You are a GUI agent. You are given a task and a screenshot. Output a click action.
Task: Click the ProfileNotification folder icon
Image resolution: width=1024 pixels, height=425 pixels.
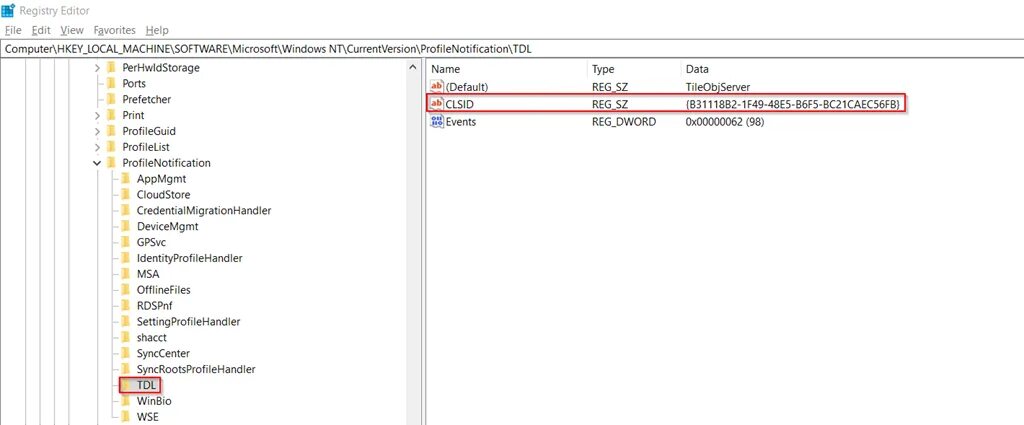pyautogui.click(x=111, y=163)
